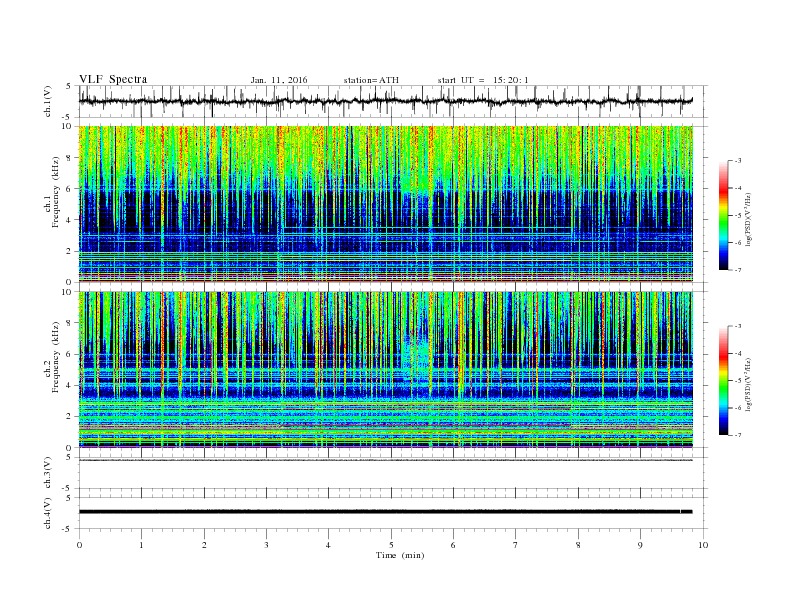The image size is (792, 612).
Task: Click the "10" minute tick on time axis
Action: (703, 545)
